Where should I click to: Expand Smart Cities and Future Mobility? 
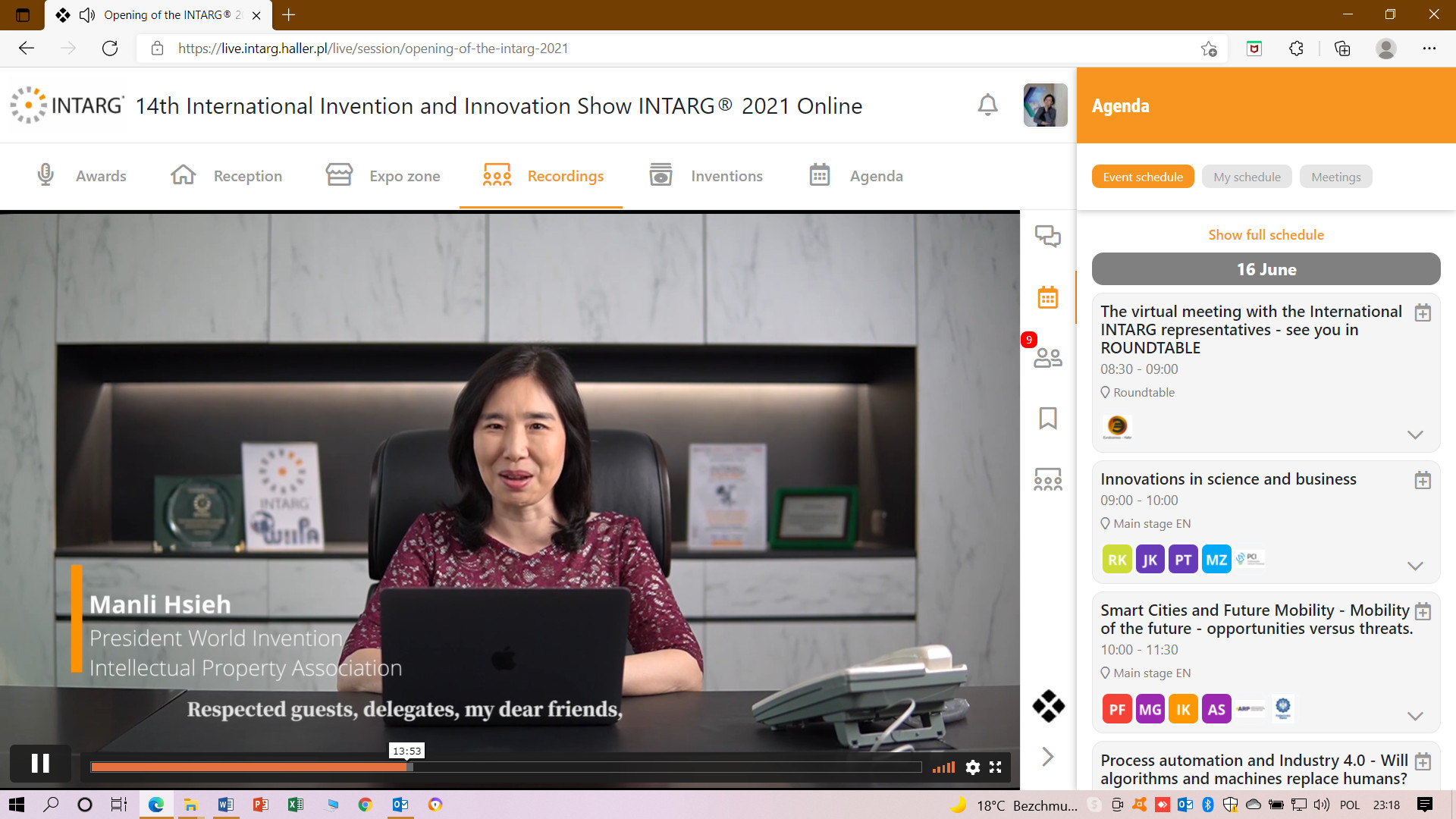point(1415,716)
